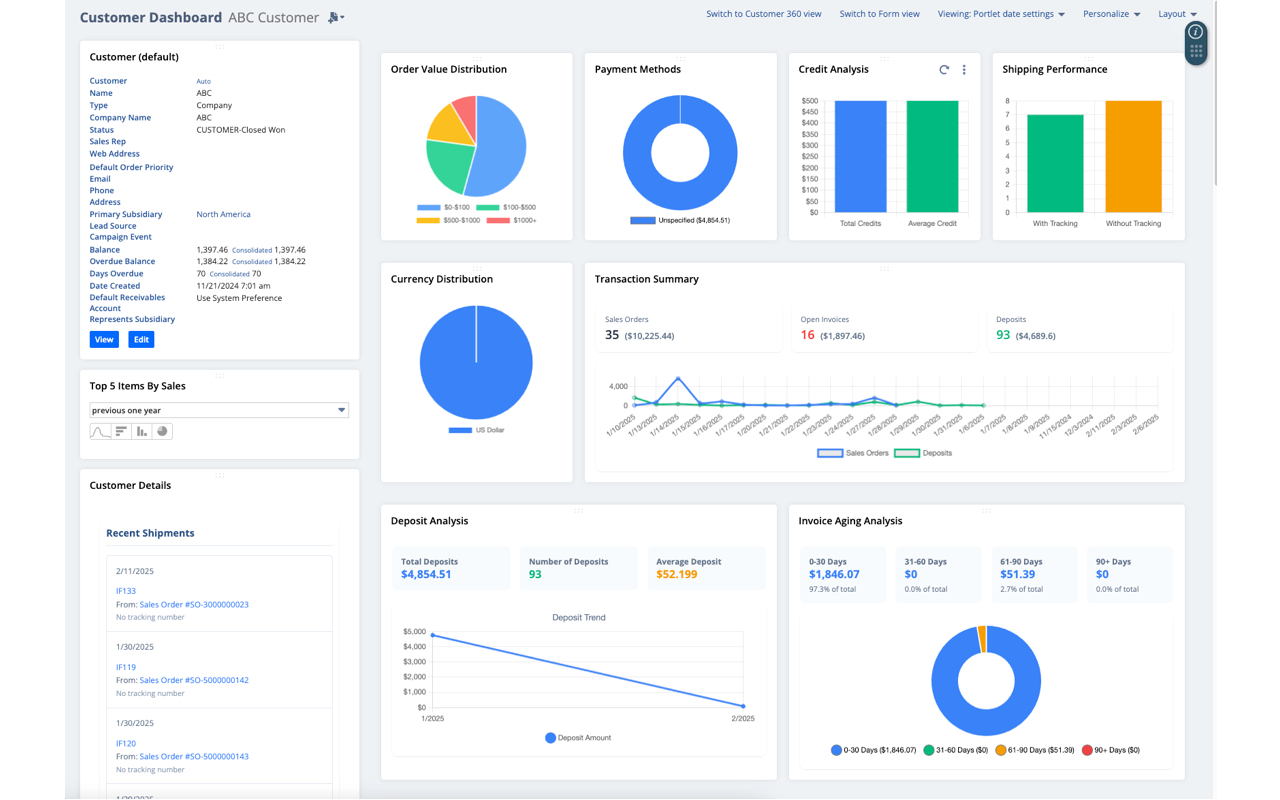
Task: Open the North America subsidiary link
Action: tap(223, 214)
